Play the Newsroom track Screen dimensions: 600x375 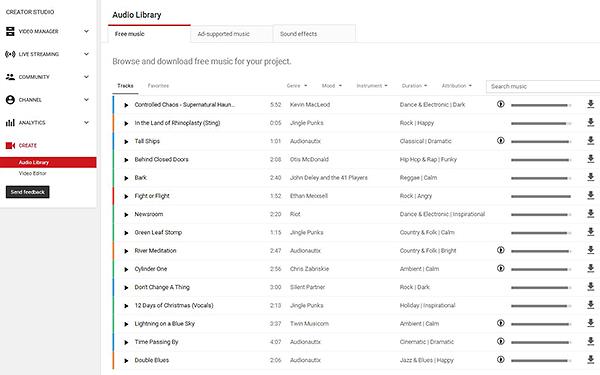point(126,214)
